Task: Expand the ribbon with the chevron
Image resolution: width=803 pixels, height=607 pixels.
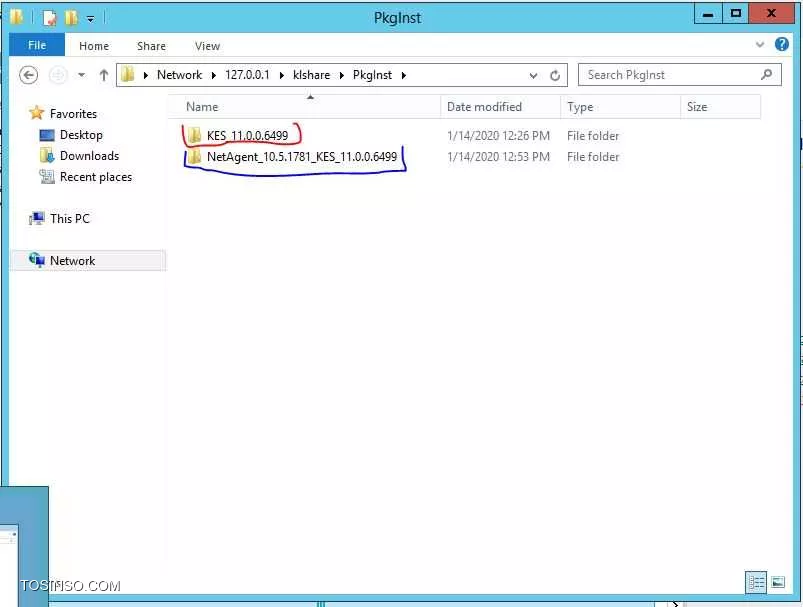Action: [760, 45]
